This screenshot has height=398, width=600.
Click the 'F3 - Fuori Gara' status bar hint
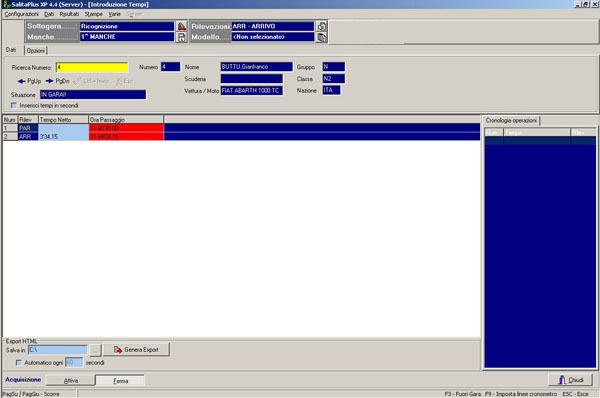tap(463, 394)
